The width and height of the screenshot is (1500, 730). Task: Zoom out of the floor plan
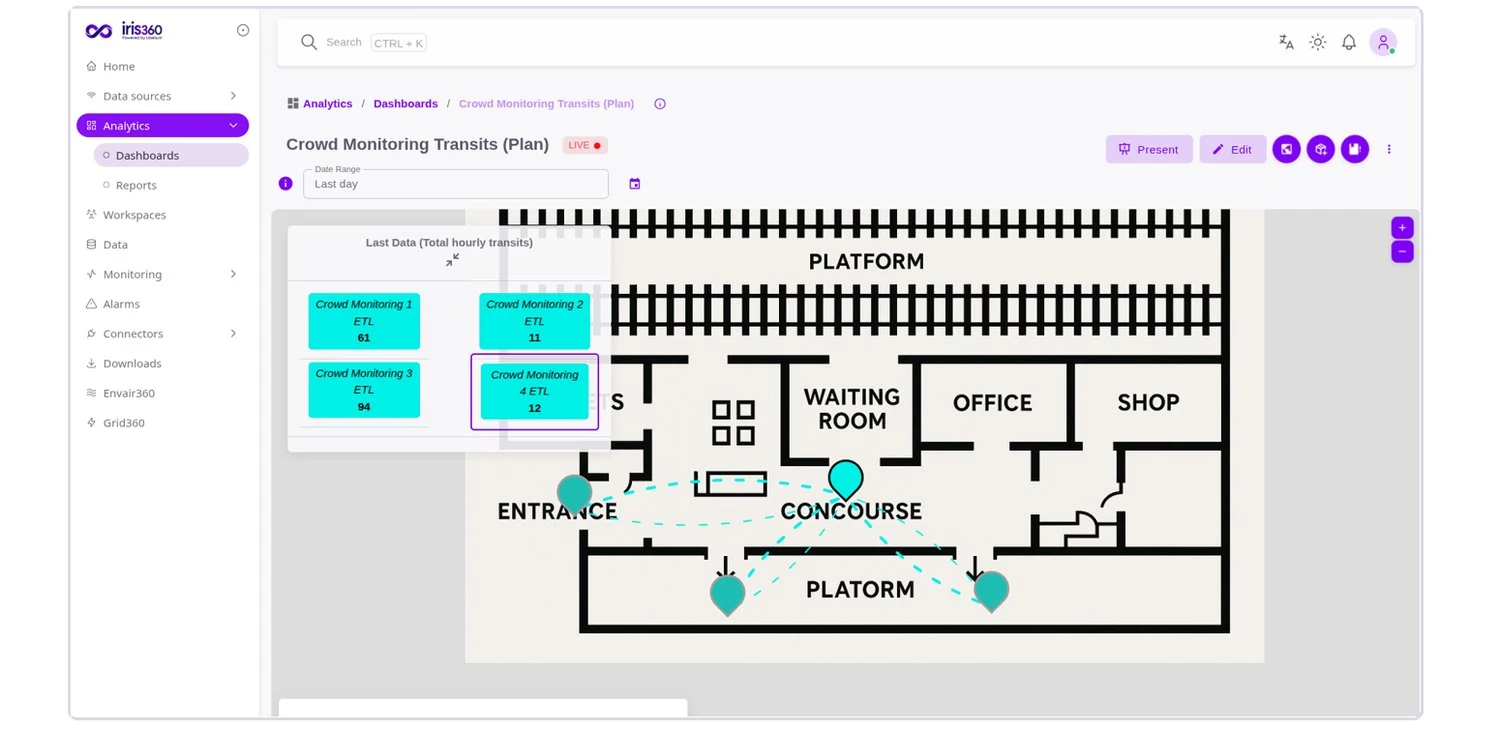1402,251
